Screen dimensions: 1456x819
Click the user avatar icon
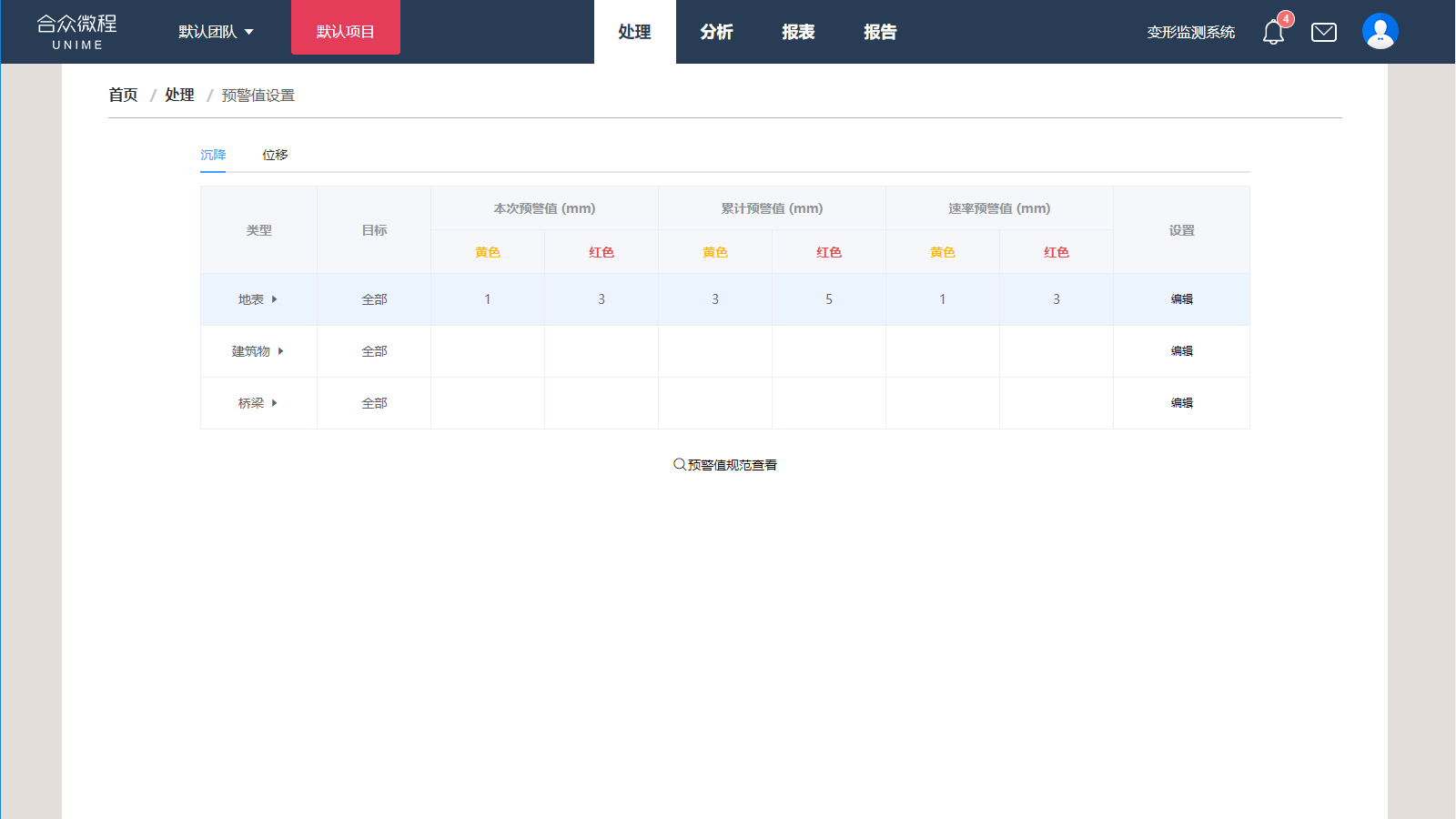click(1380, 32)
